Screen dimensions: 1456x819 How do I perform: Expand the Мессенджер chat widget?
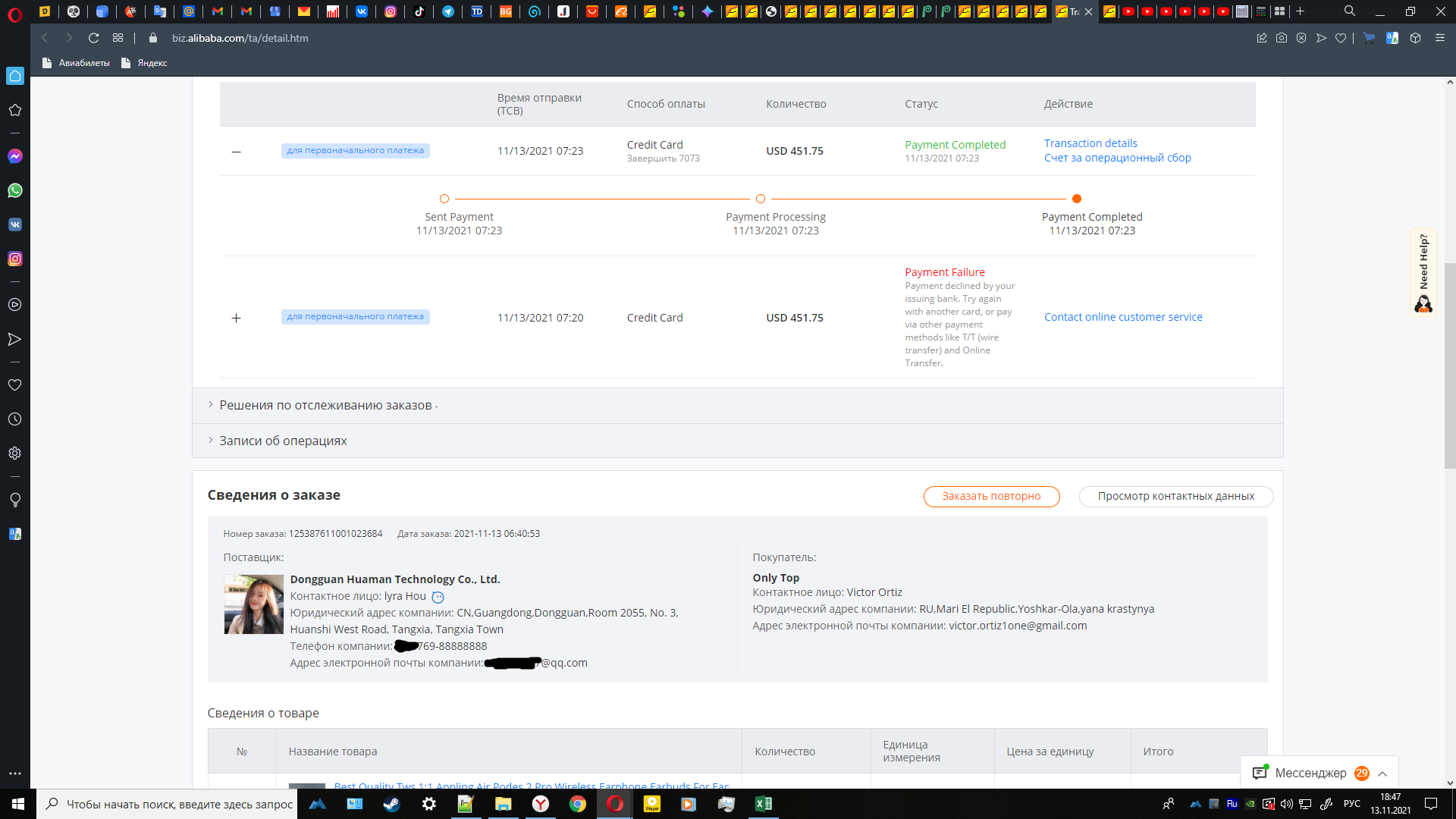click(x=1382, y=773)
